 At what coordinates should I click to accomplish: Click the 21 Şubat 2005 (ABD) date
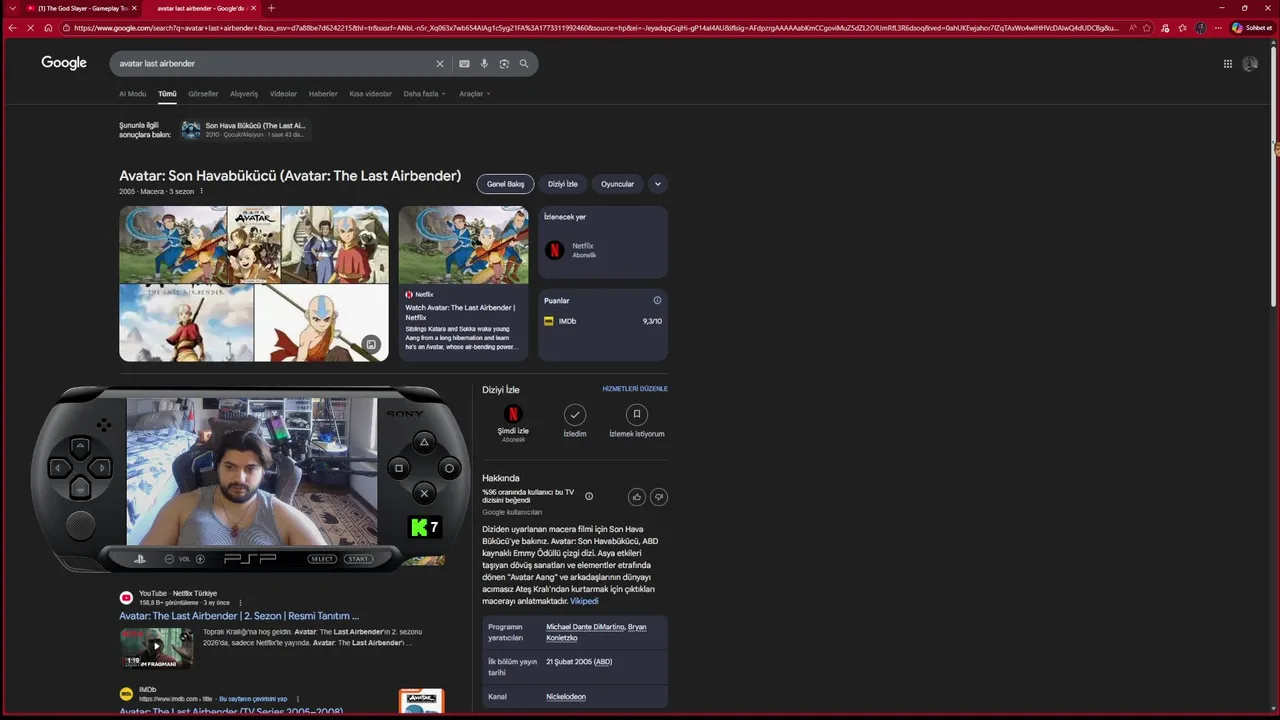coord(579,661)
